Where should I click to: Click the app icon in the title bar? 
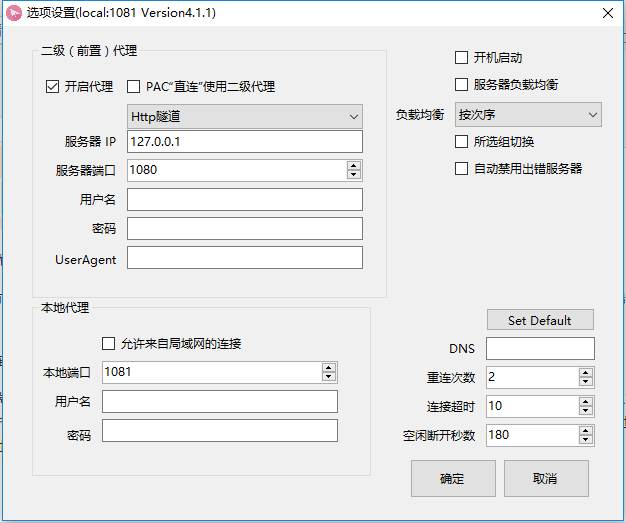point(13,13)
